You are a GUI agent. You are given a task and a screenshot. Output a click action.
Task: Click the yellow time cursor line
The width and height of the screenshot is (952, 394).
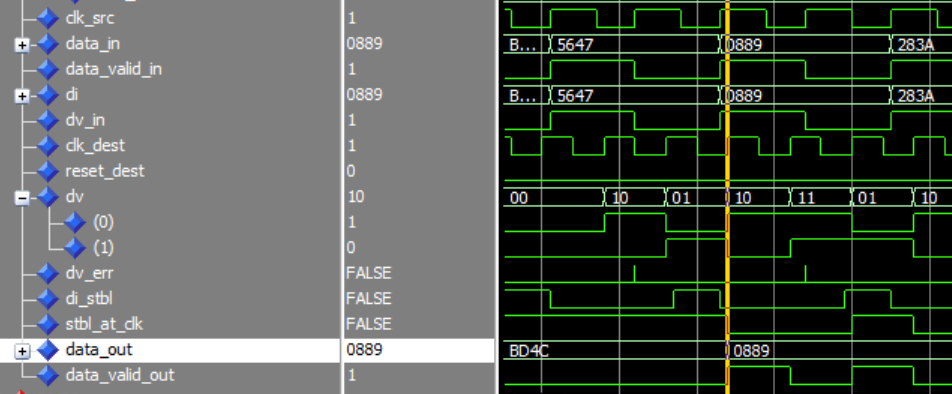(x=727, y=197)
